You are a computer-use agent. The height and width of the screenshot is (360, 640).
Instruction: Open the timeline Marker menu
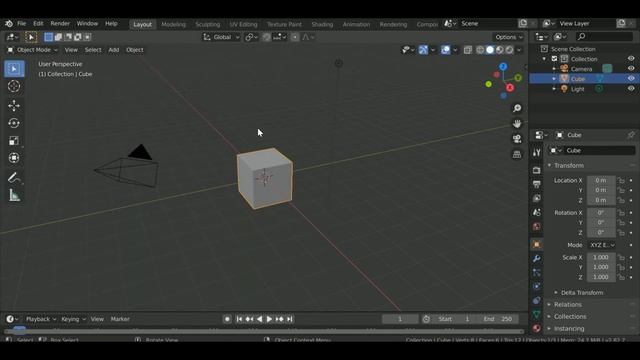coord(120,319)
